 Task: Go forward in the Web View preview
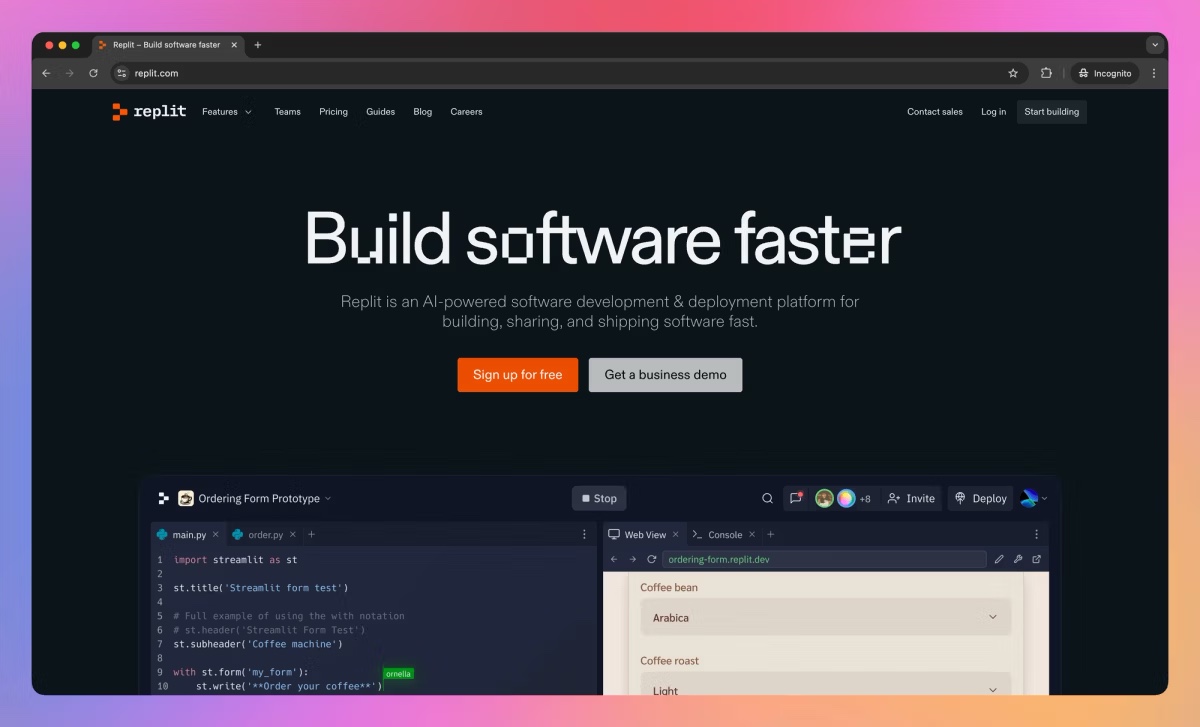pos(633,559)
